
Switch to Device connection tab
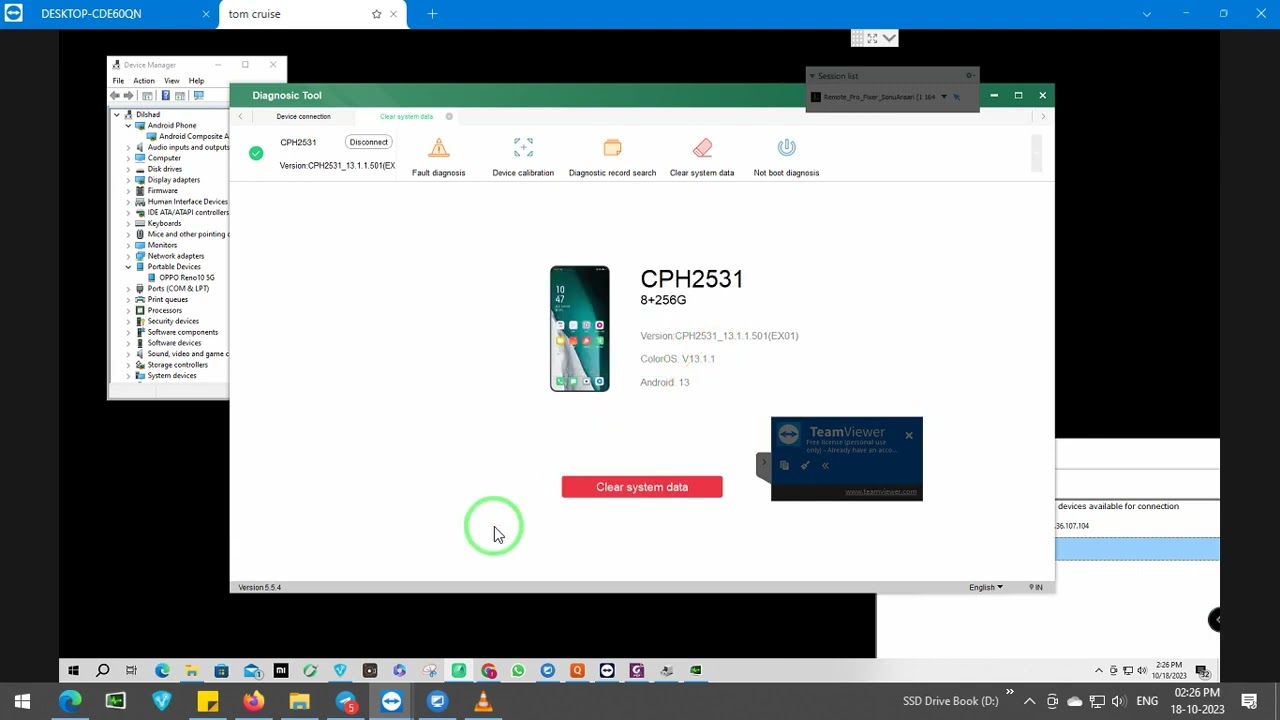(303, 116)
